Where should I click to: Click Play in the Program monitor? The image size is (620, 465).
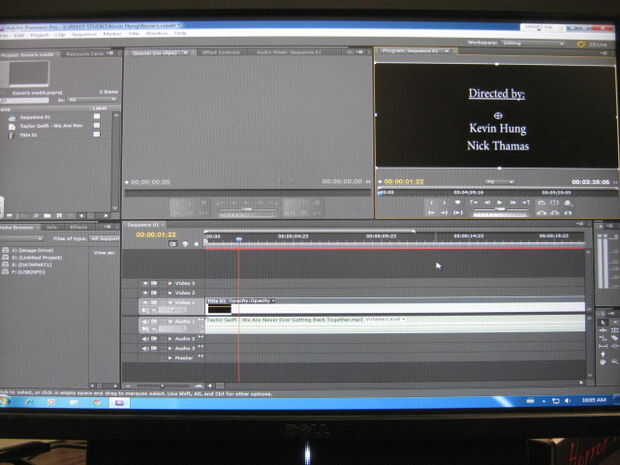pyautogui.click(x=499, y=202)
